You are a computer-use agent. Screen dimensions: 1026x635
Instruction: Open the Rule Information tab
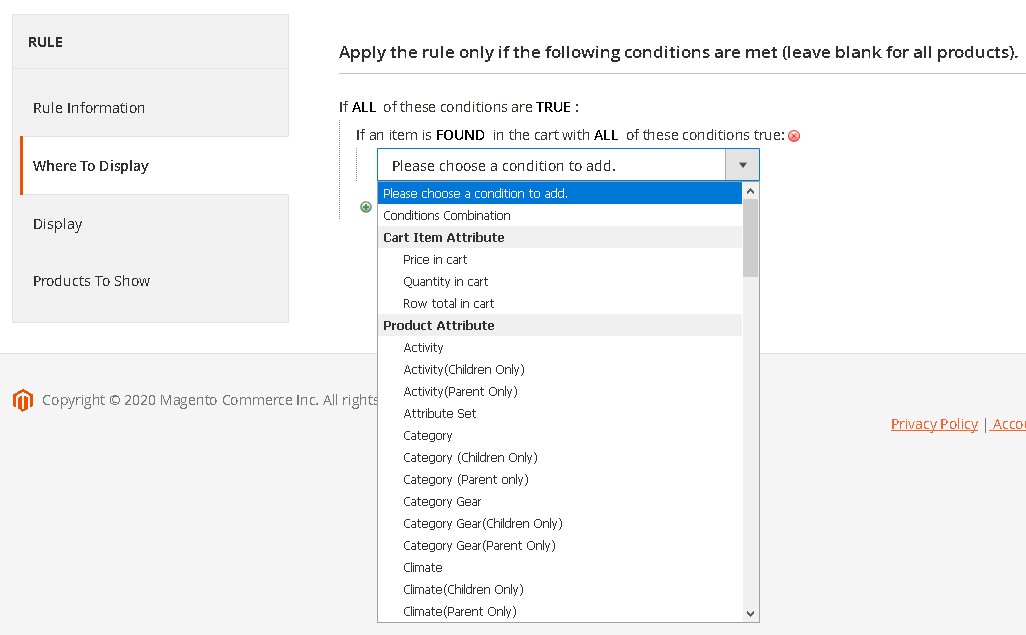pyautogui.click(x=89, y=108)
